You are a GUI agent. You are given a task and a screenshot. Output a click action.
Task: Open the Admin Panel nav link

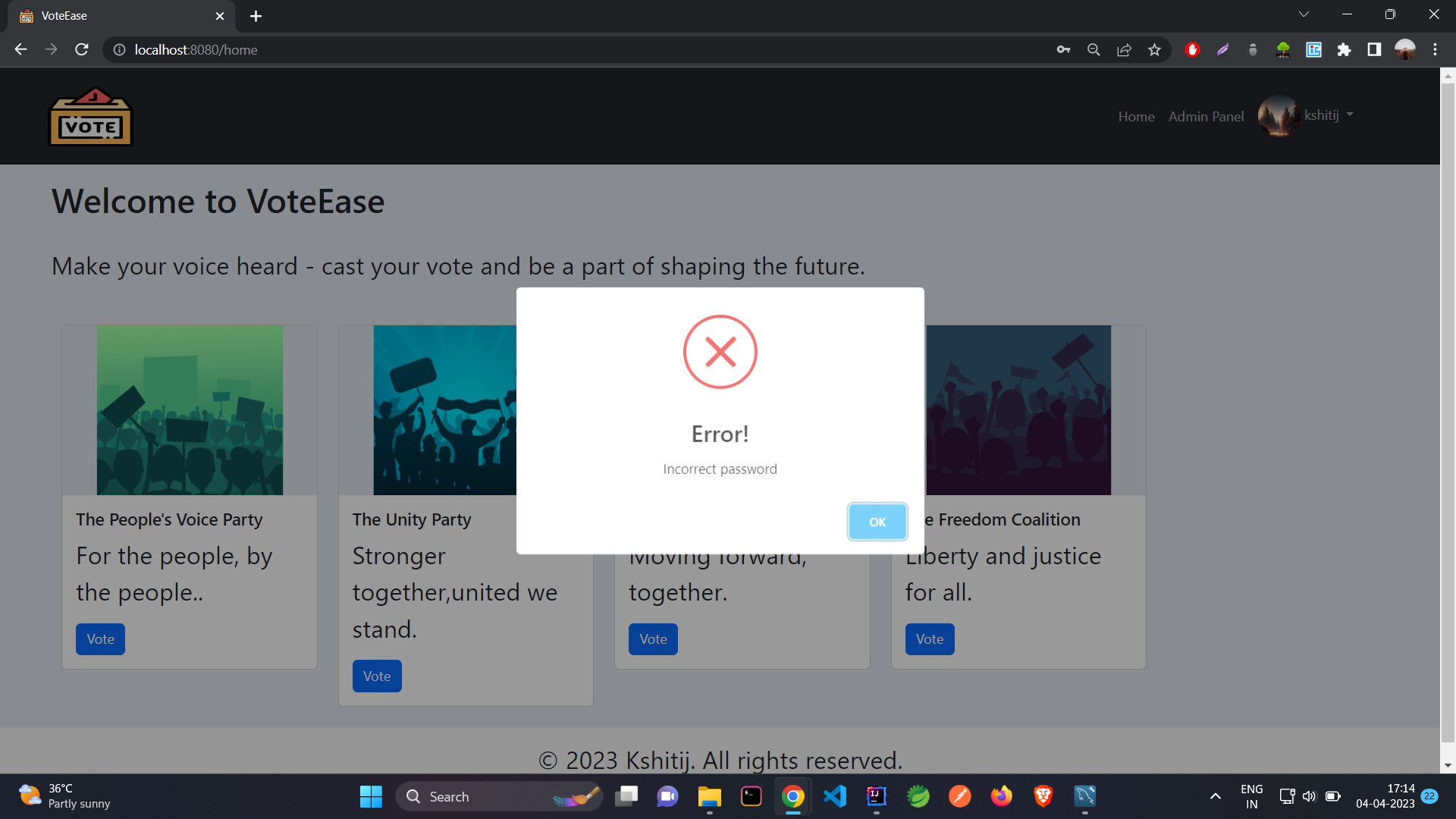(1206, 116)
